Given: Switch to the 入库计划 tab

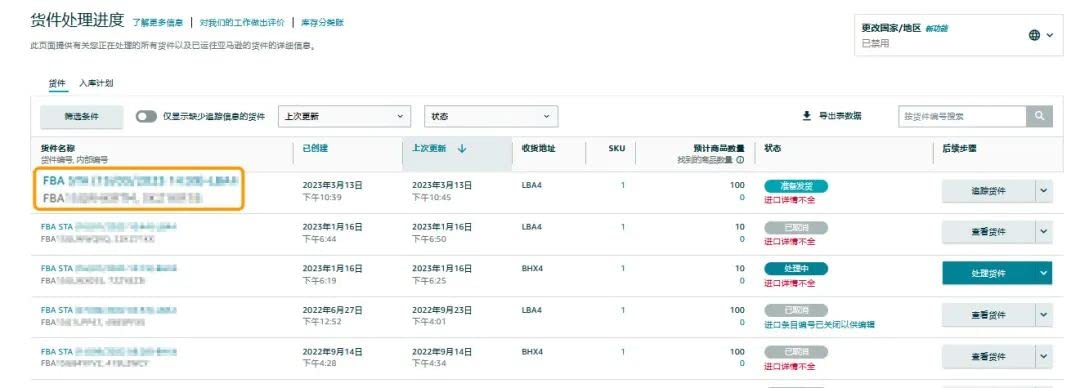Looking at the screenshot, I should tap(96, 83).
